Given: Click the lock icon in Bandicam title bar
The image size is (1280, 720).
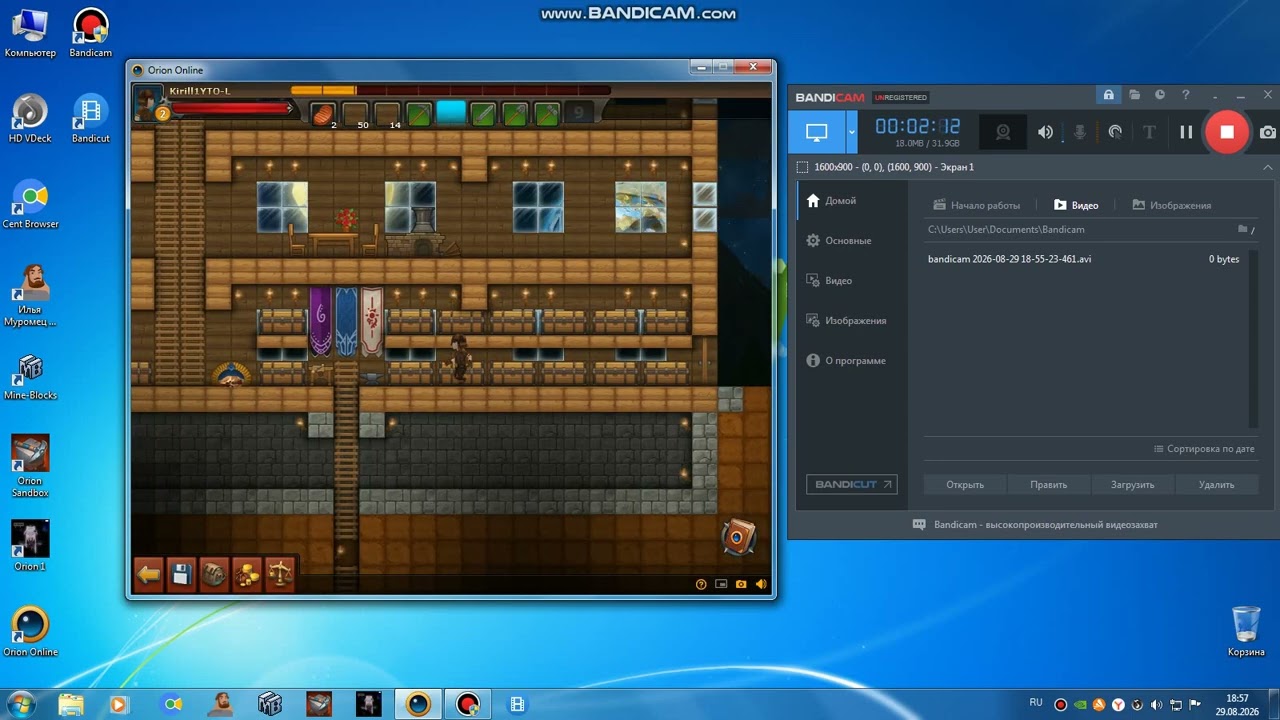Looking at the screenshot, I should pos(1108,95).
